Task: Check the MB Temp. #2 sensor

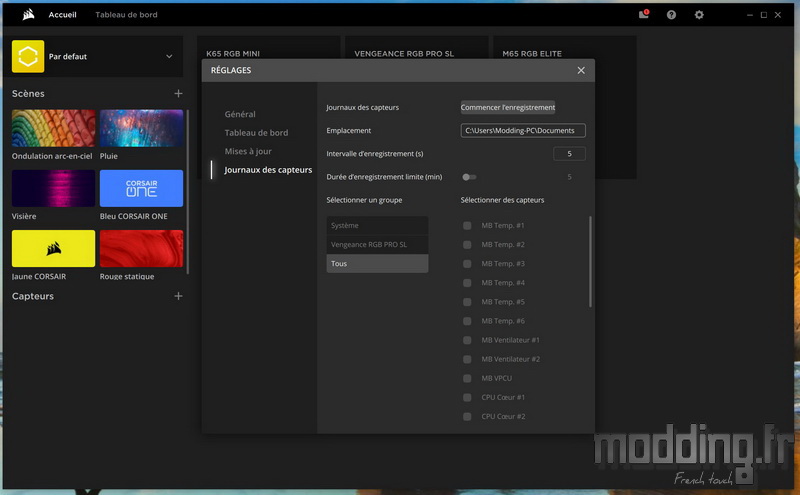Action: tap(467, 244)
